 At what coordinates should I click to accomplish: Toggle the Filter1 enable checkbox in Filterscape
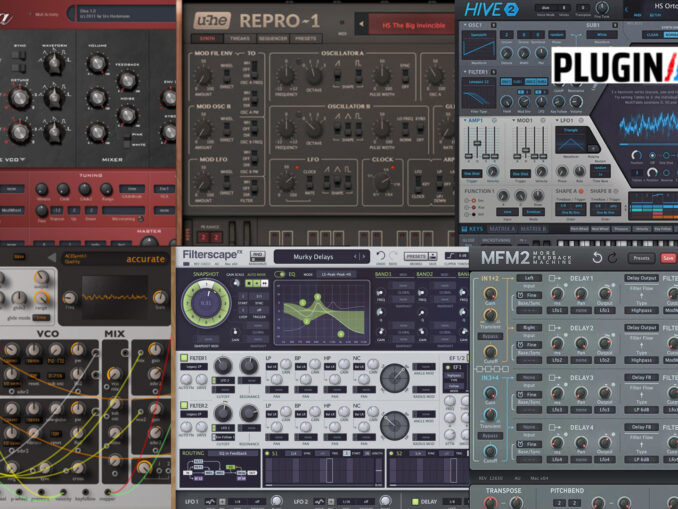pos(184,358)
